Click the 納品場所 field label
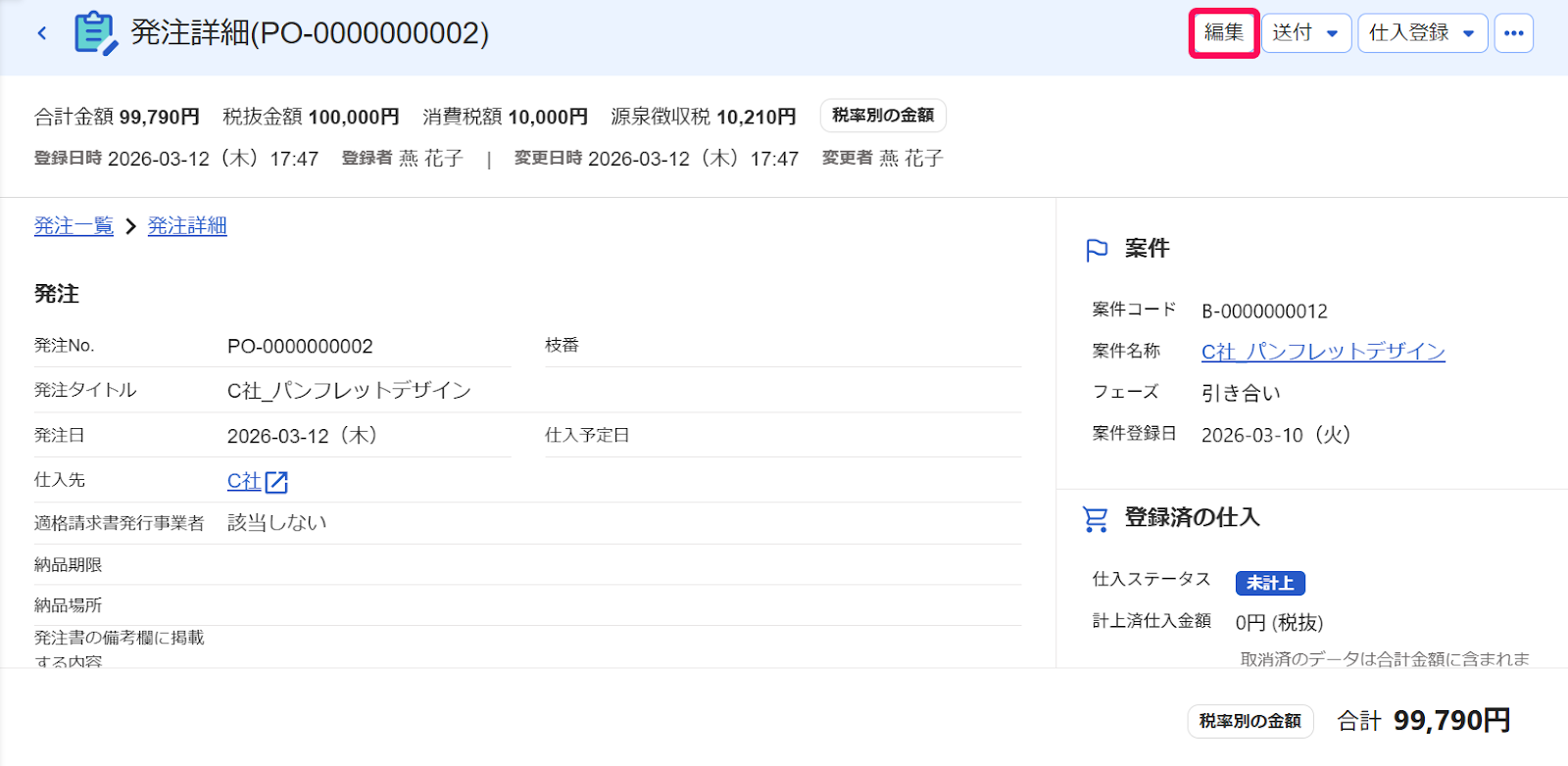The image size is (1568, 766). point(69,606)
